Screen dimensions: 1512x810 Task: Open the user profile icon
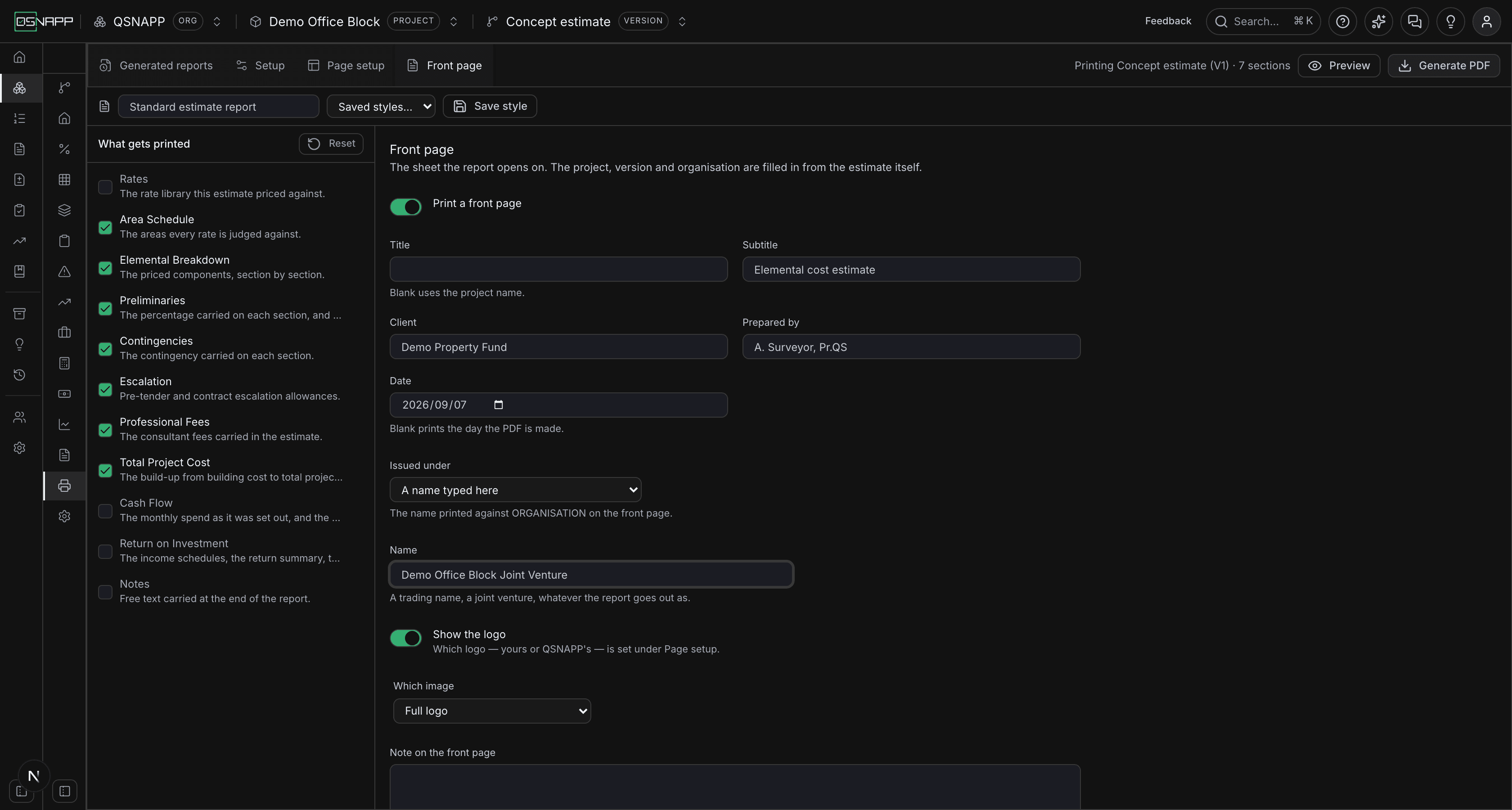1486,22
